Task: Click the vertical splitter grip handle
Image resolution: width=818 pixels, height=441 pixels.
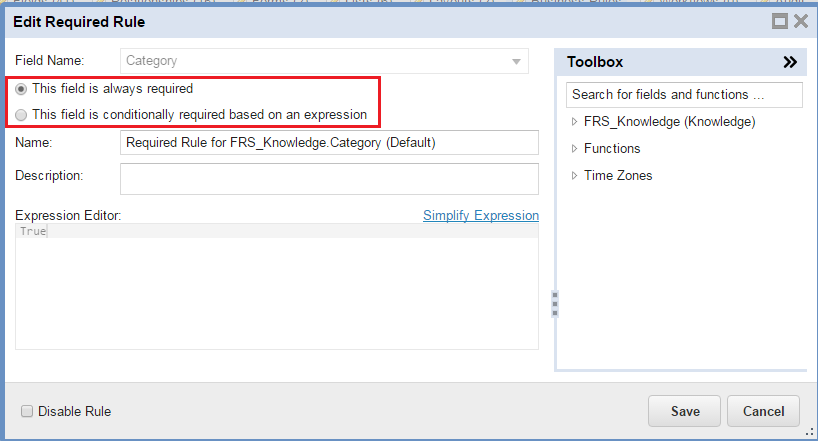Action: 555,304
